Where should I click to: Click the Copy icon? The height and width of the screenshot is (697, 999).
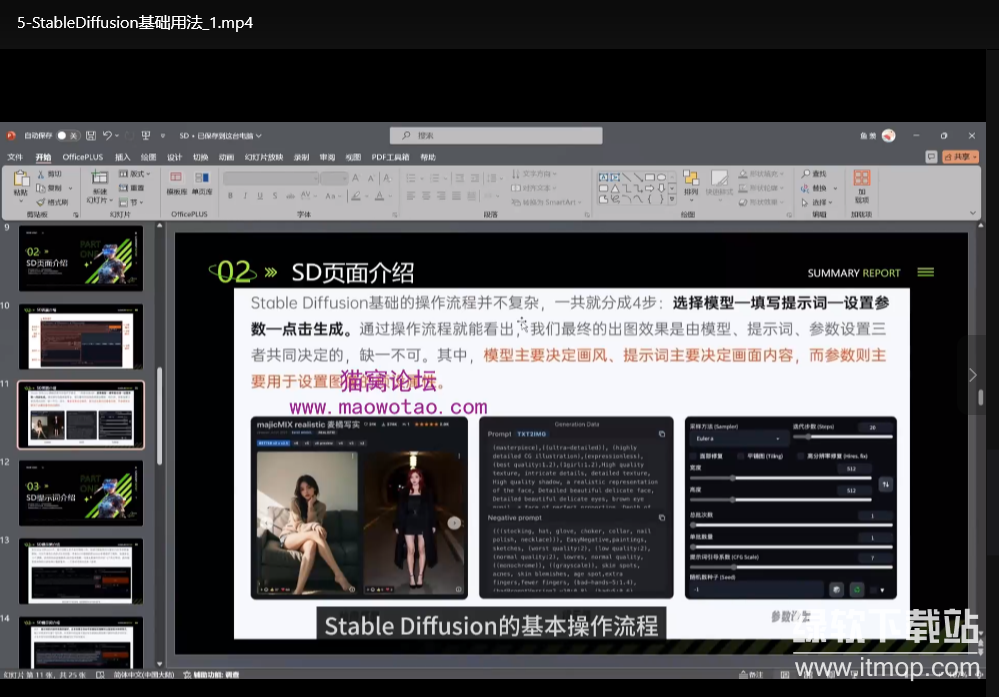pyautogui.click(x=41, y=188)
